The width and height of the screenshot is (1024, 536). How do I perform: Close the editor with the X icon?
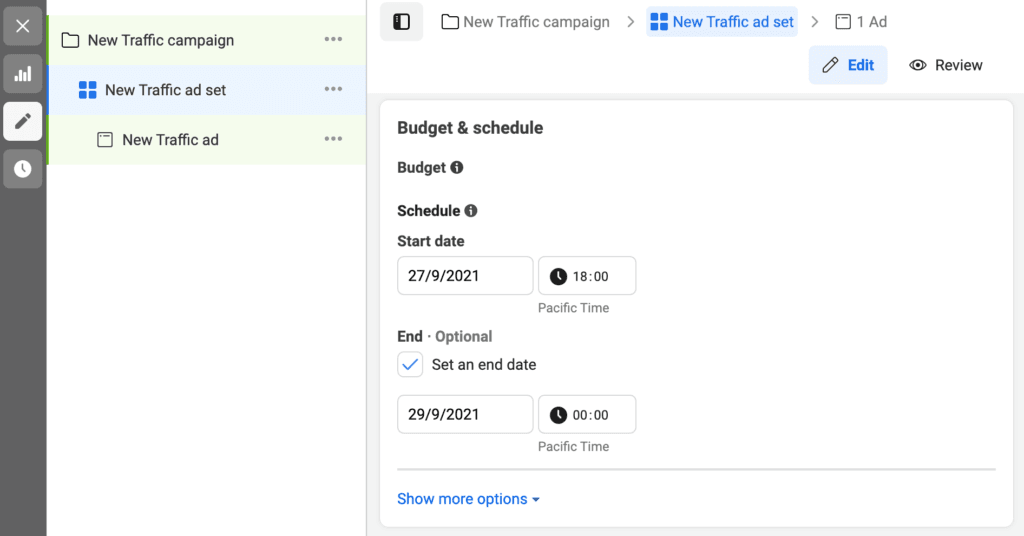pos(22,26)
